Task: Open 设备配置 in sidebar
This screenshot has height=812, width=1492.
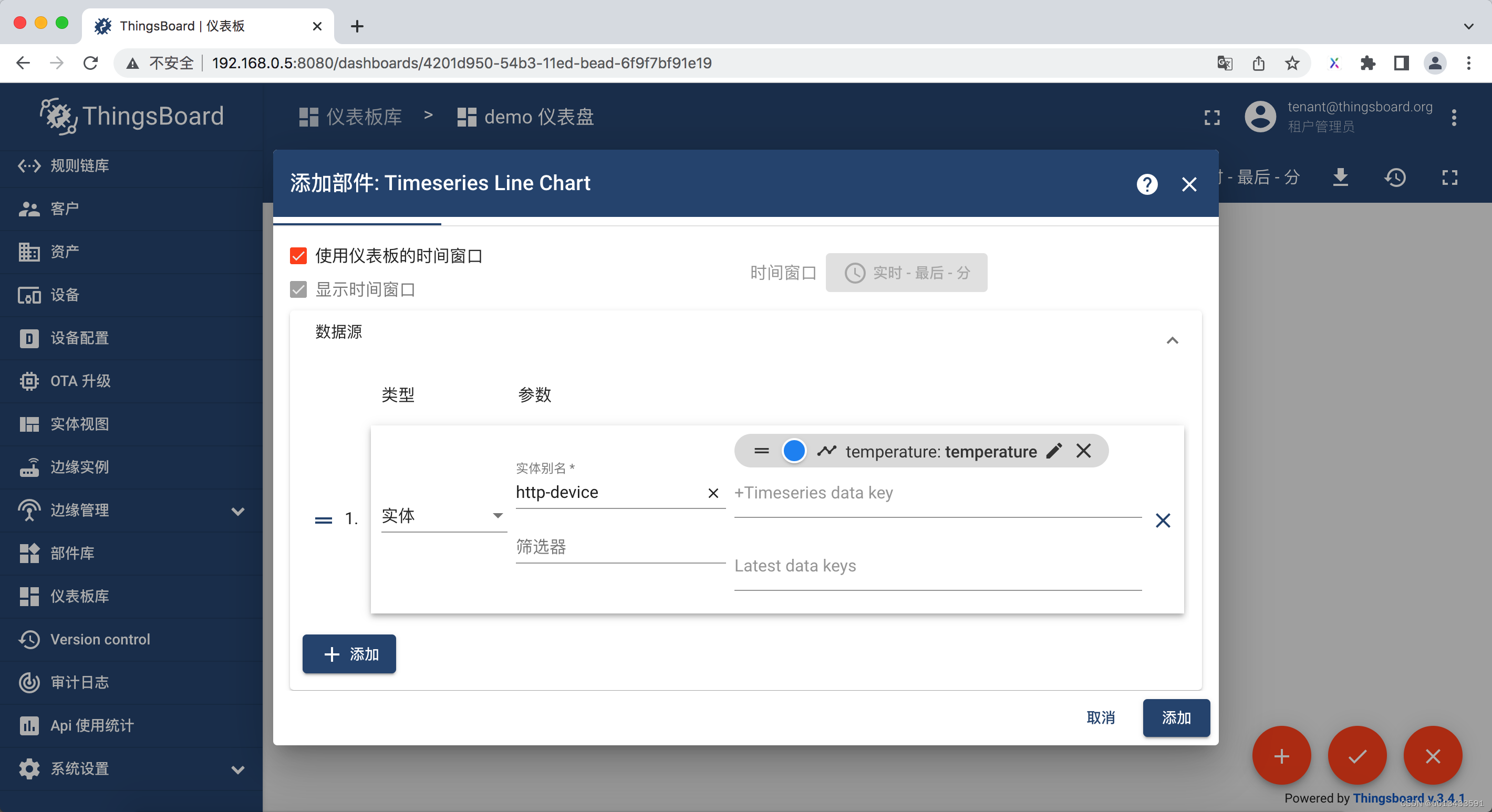Action: (x=131, y=338)
